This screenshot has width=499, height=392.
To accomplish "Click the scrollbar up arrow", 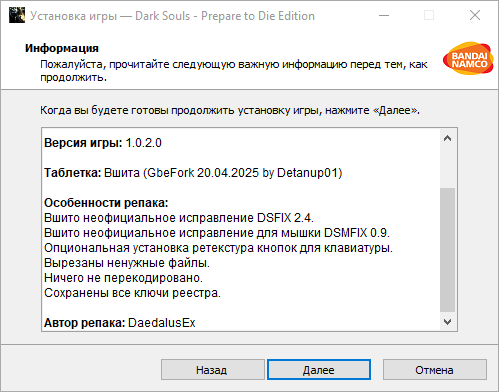I will point(447,138).
